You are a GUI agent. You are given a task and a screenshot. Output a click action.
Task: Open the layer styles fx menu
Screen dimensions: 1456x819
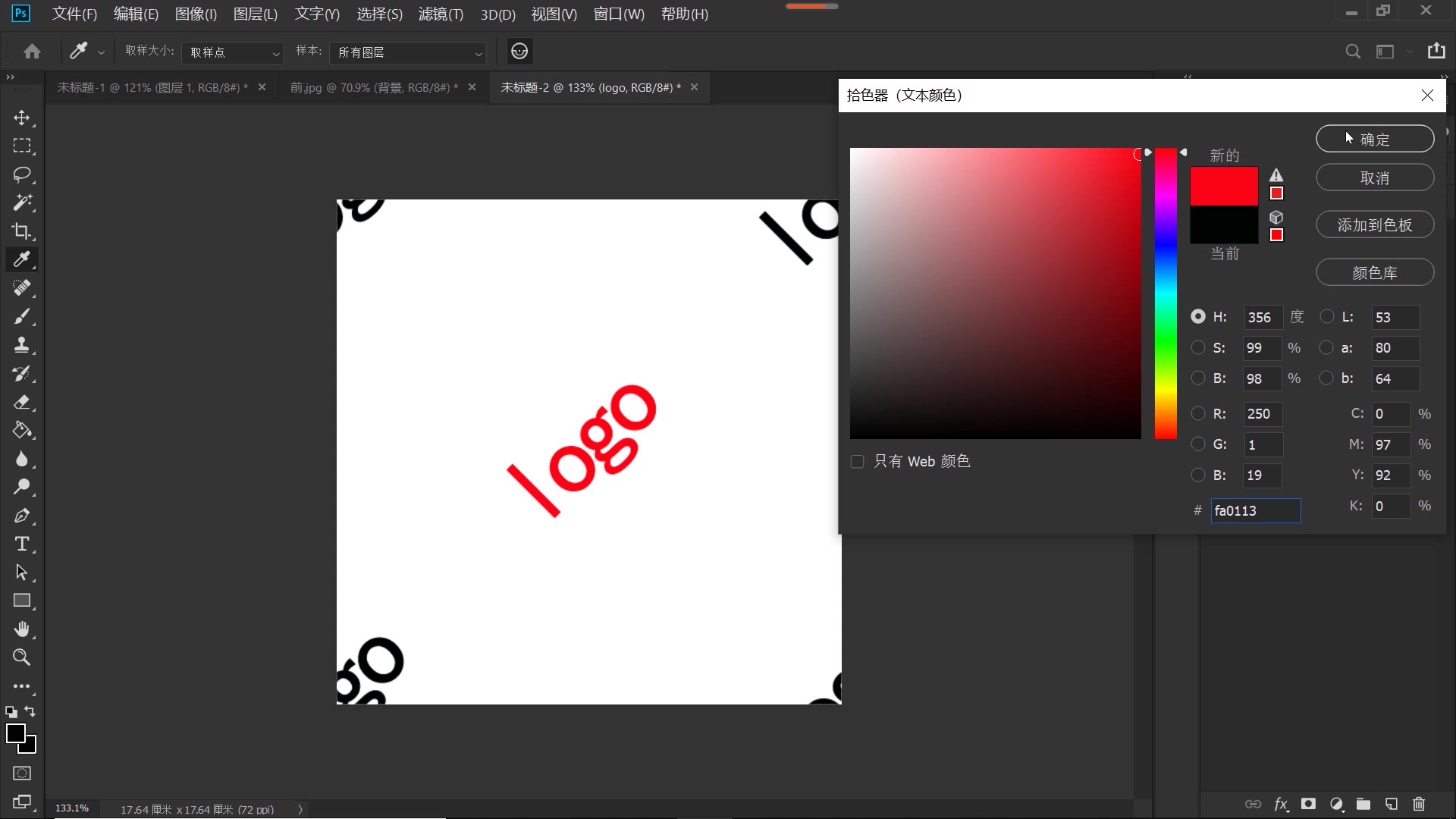coord(1281,805)
